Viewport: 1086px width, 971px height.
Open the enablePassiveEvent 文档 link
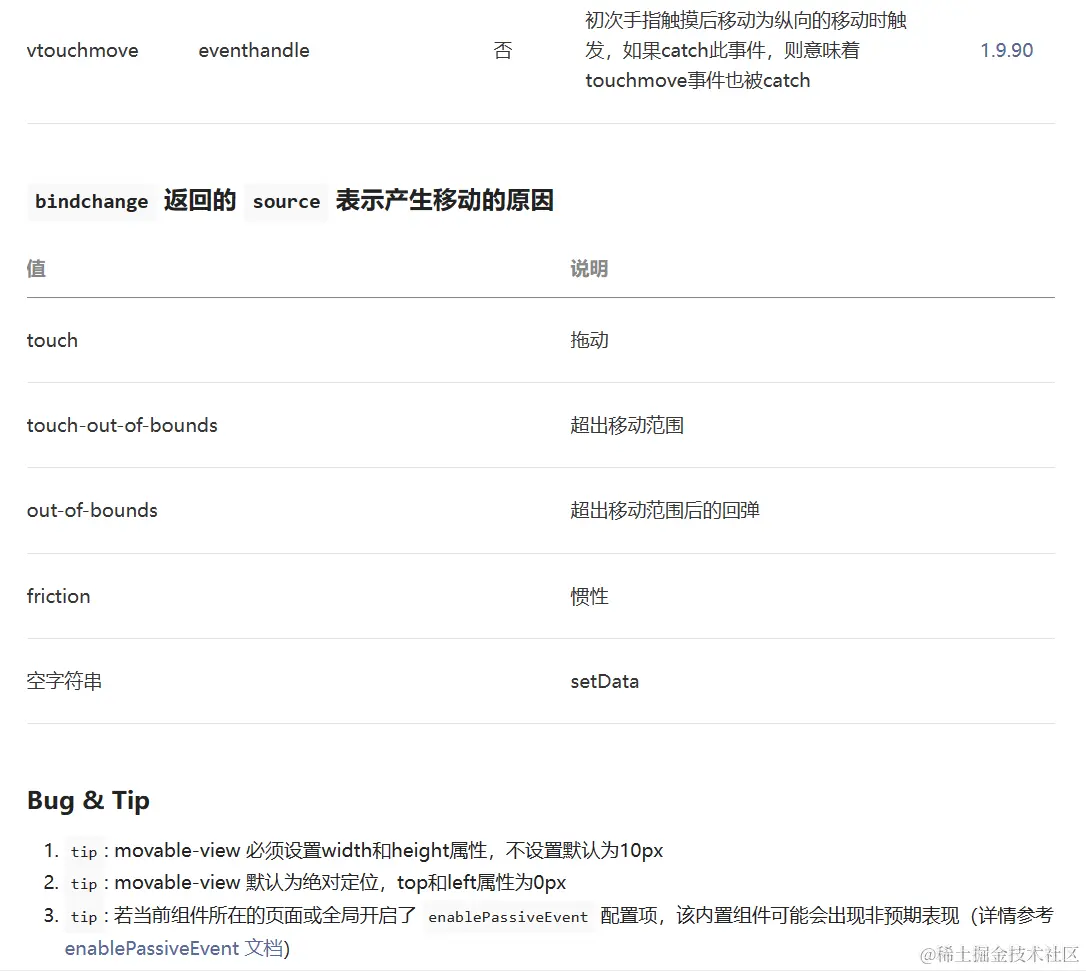coord(175,948)
